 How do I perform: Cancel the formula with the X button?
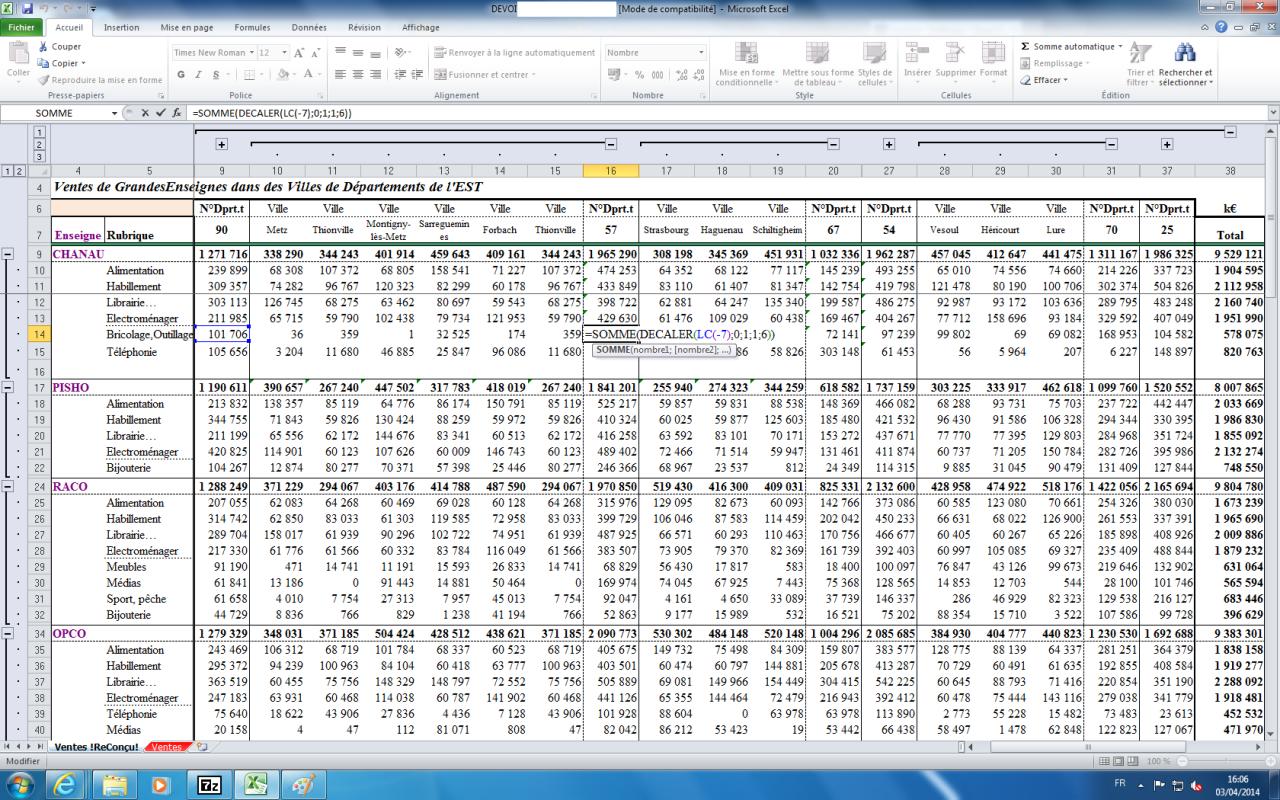(x=145, y=113)
